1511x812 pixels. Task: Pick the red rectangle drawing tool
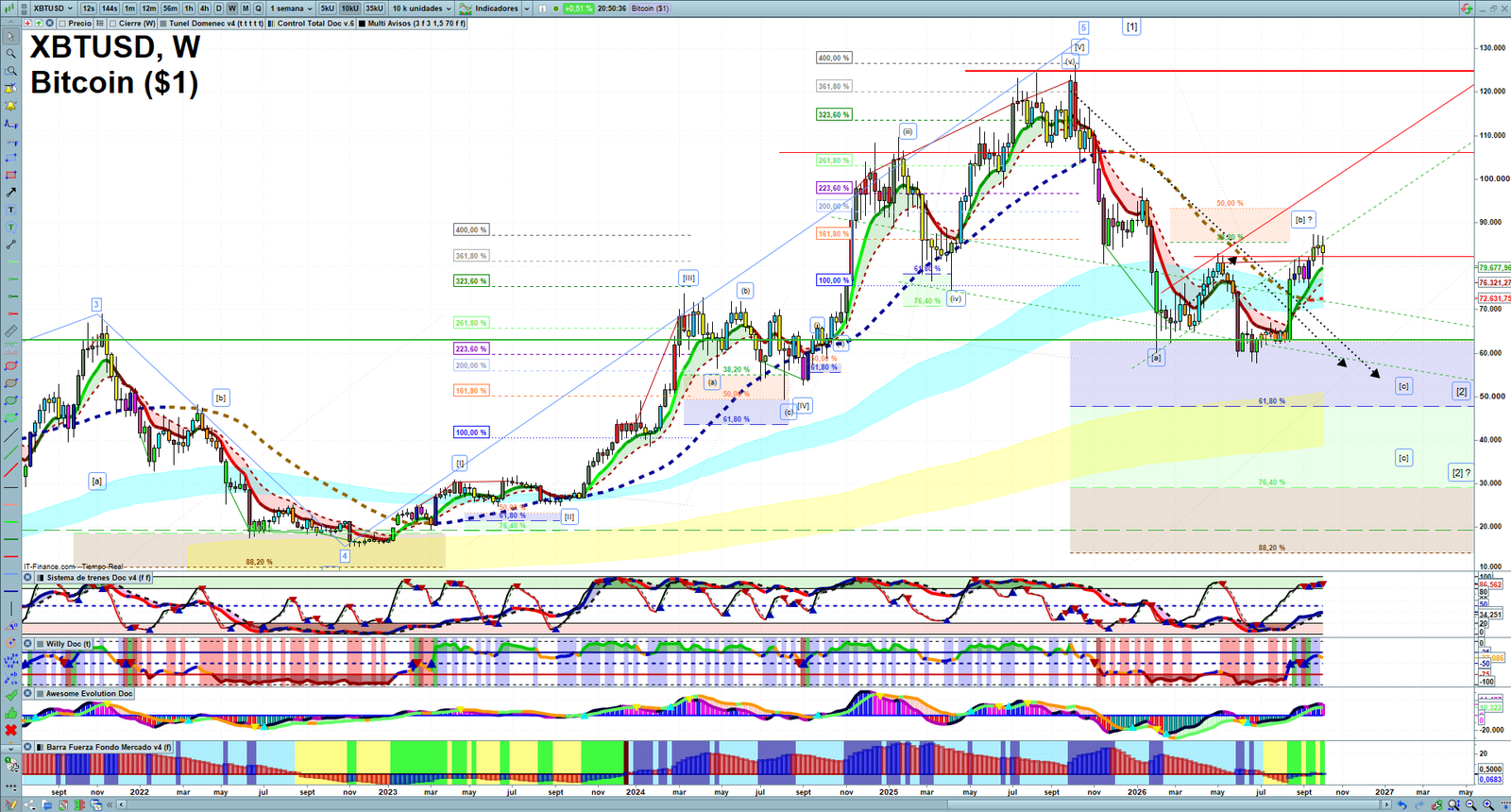[10, 174]
